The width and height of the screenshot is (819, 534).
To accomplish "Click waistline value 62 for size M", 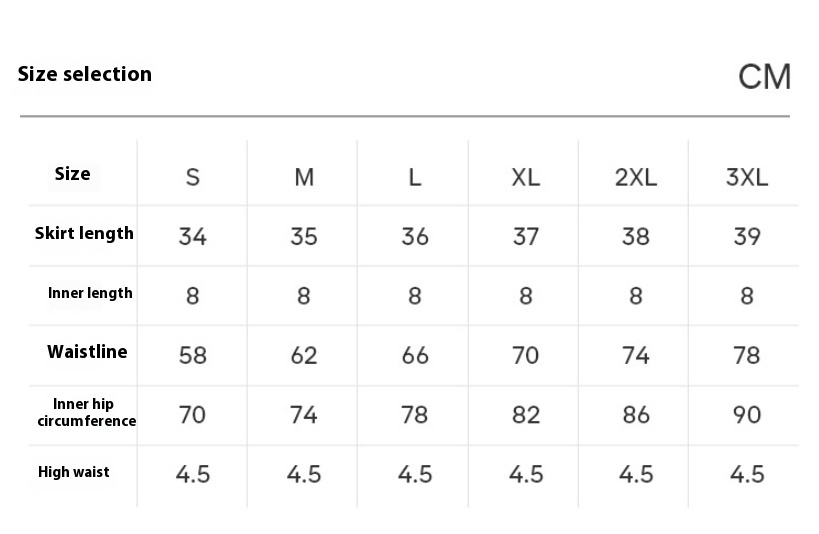I will (x=304, y=356).
